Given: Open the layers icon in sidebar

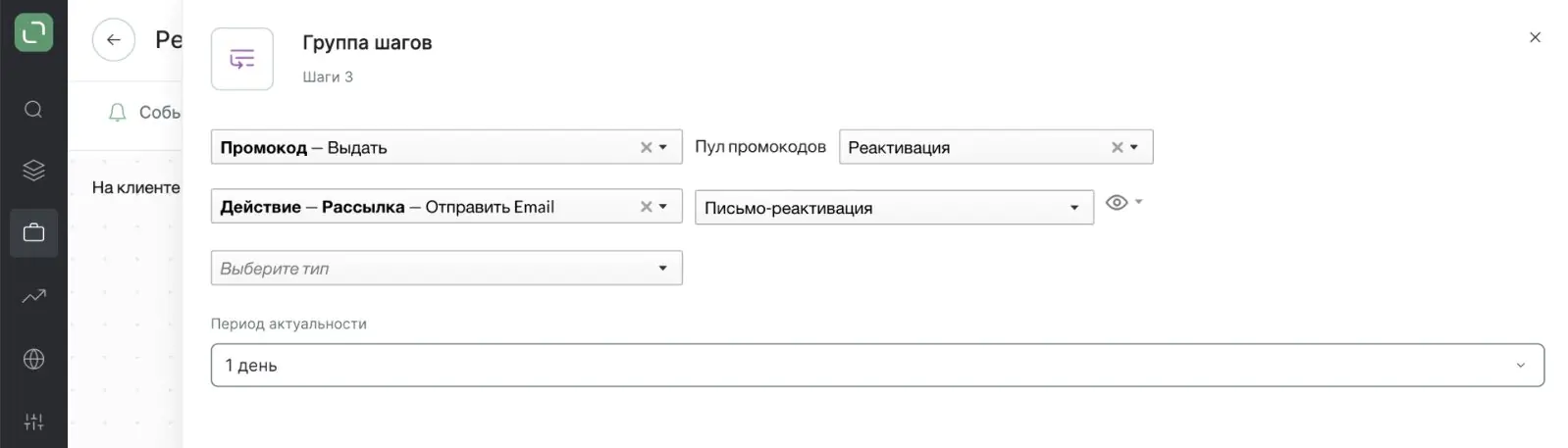Looking at the screenshot, I should (x=33, y=171).
